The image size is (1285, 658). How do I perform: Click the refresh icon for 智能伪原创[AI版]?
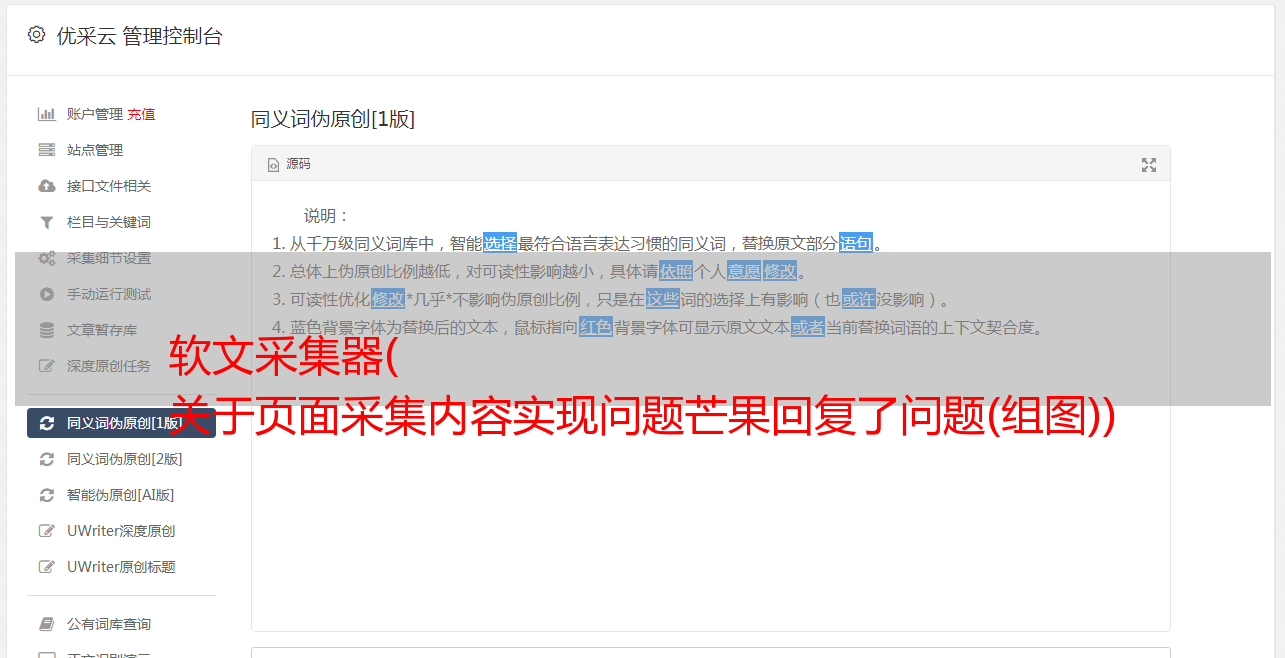tap(46, 495)
